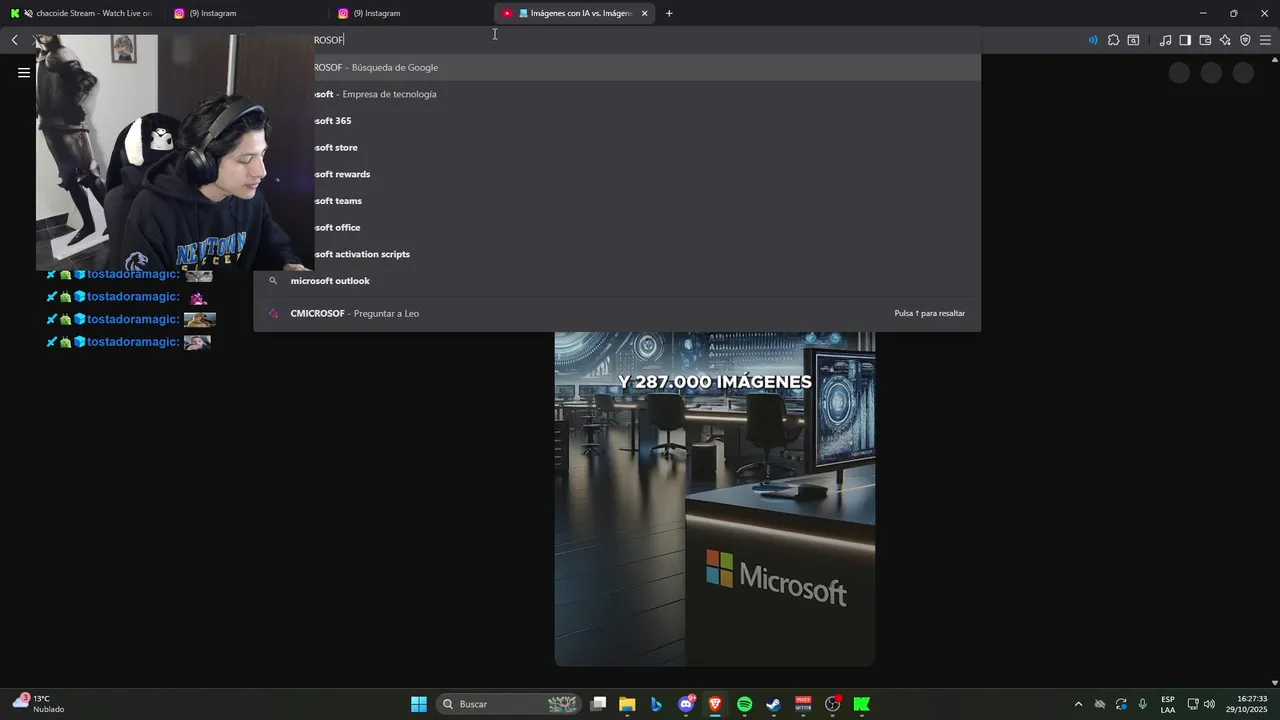This screenshot has width=1280, height=720.
Task: Open a new browser tab with plus
Action: [x=669, y=13]
